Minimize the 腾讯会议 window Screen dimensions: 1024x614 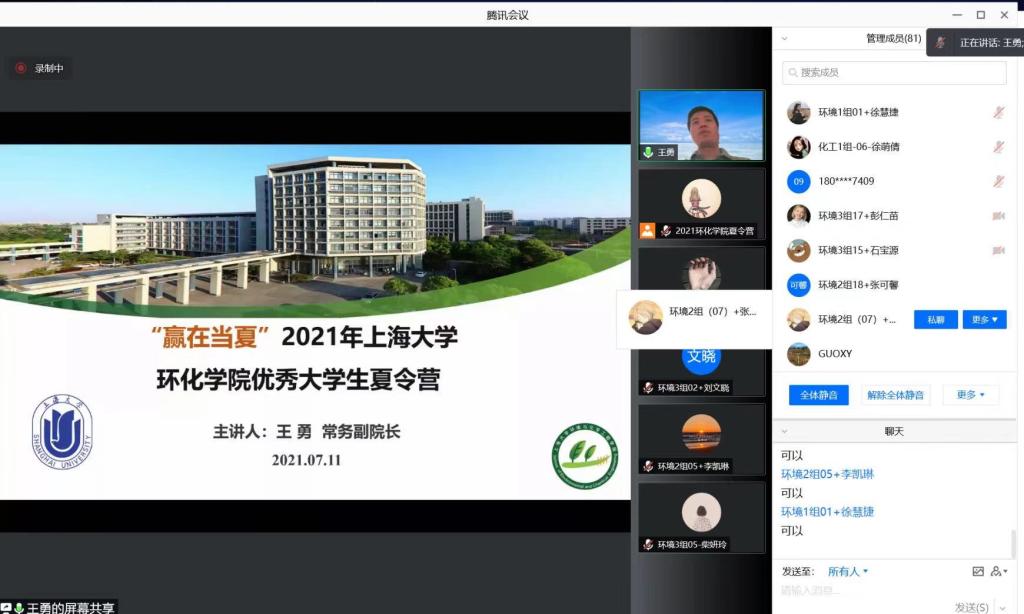(x=957, y=15)
